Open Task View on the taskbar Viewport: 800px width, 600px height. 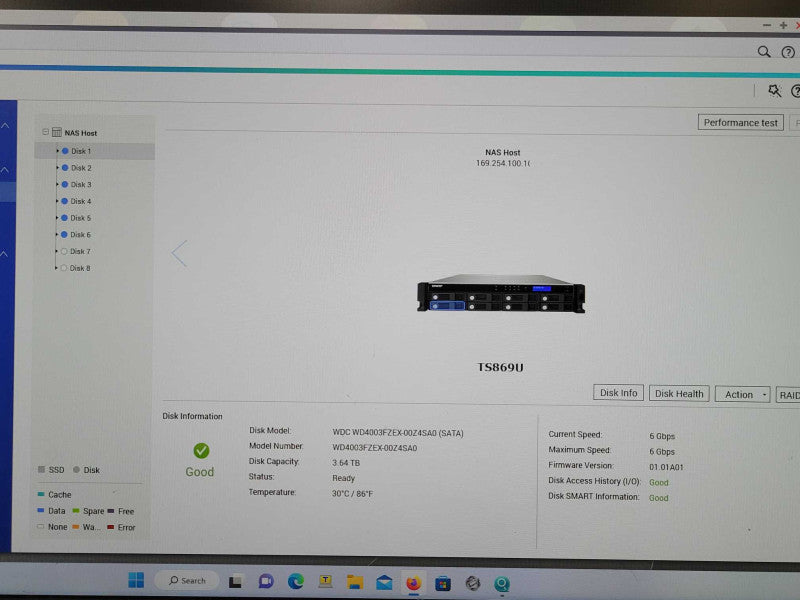pyautogui.click(x=235, y=581)
